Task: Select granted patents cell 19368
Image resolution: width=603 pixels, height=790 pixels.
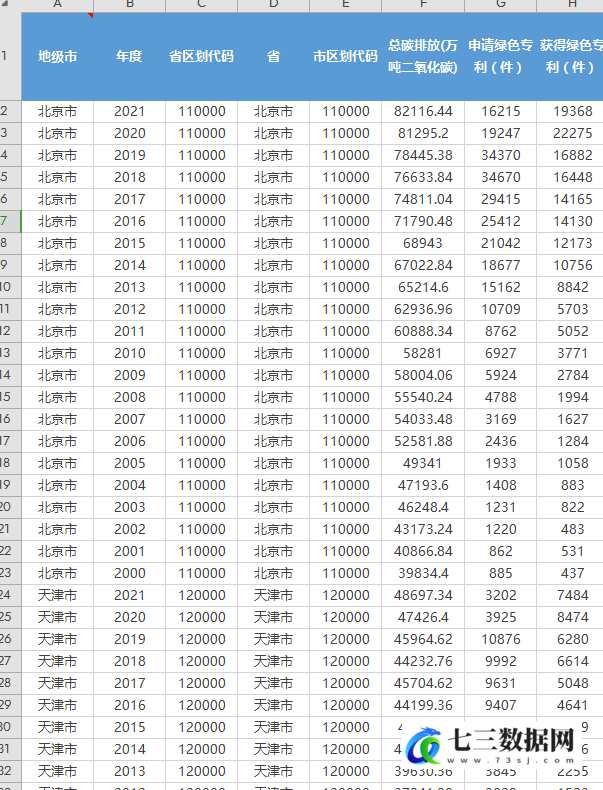Action: coord(570,111)
